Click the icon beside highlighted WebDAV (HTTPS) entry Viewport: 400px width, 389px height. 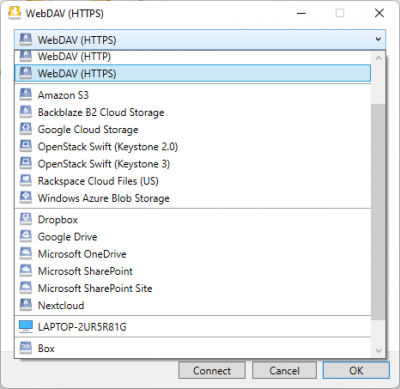(x=26, y=73)
